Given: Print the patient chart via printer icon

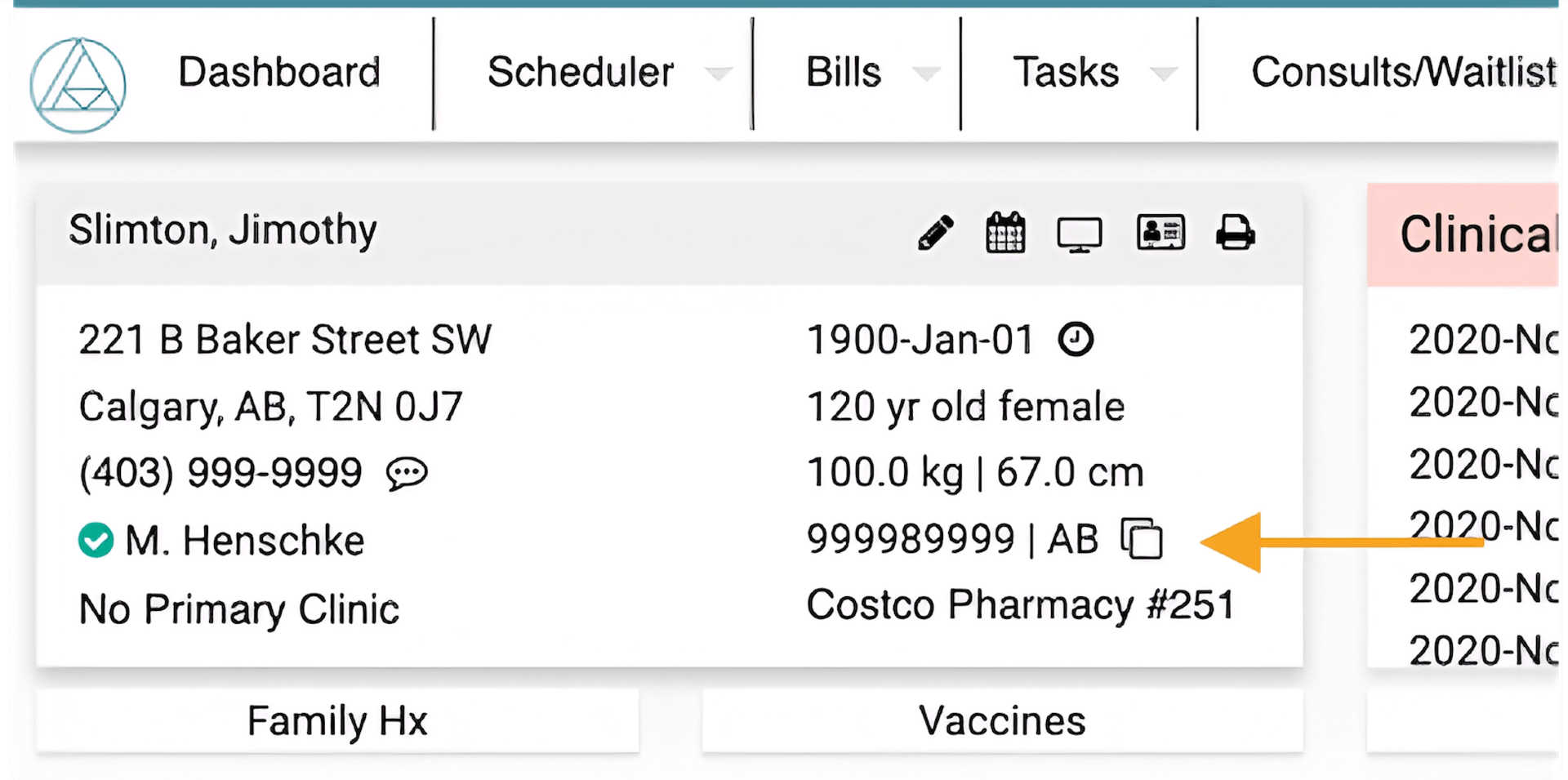Looking at the screenshot, I should pos(1235,233).
